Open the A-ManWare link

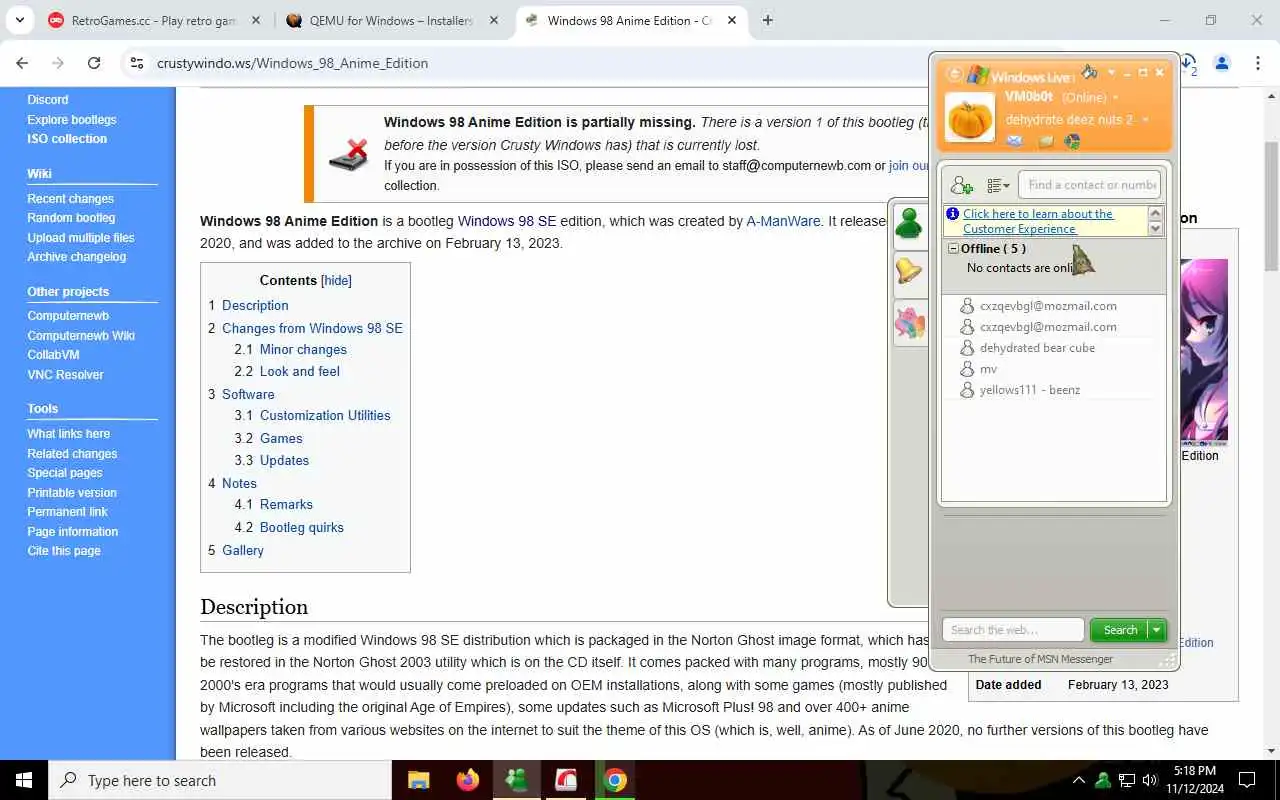[x=782, y=221]
